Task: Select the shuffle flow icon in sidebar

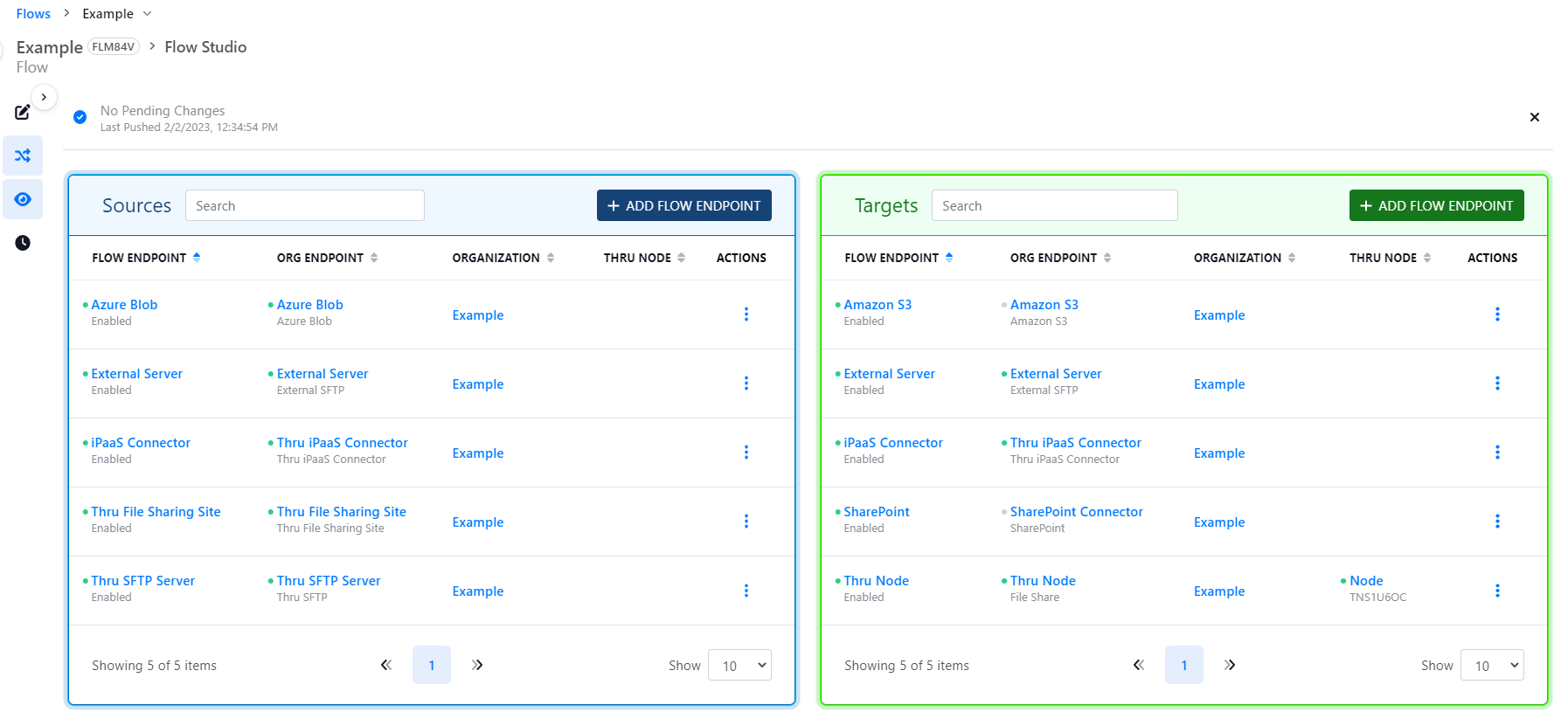Action: click(23, 156)
